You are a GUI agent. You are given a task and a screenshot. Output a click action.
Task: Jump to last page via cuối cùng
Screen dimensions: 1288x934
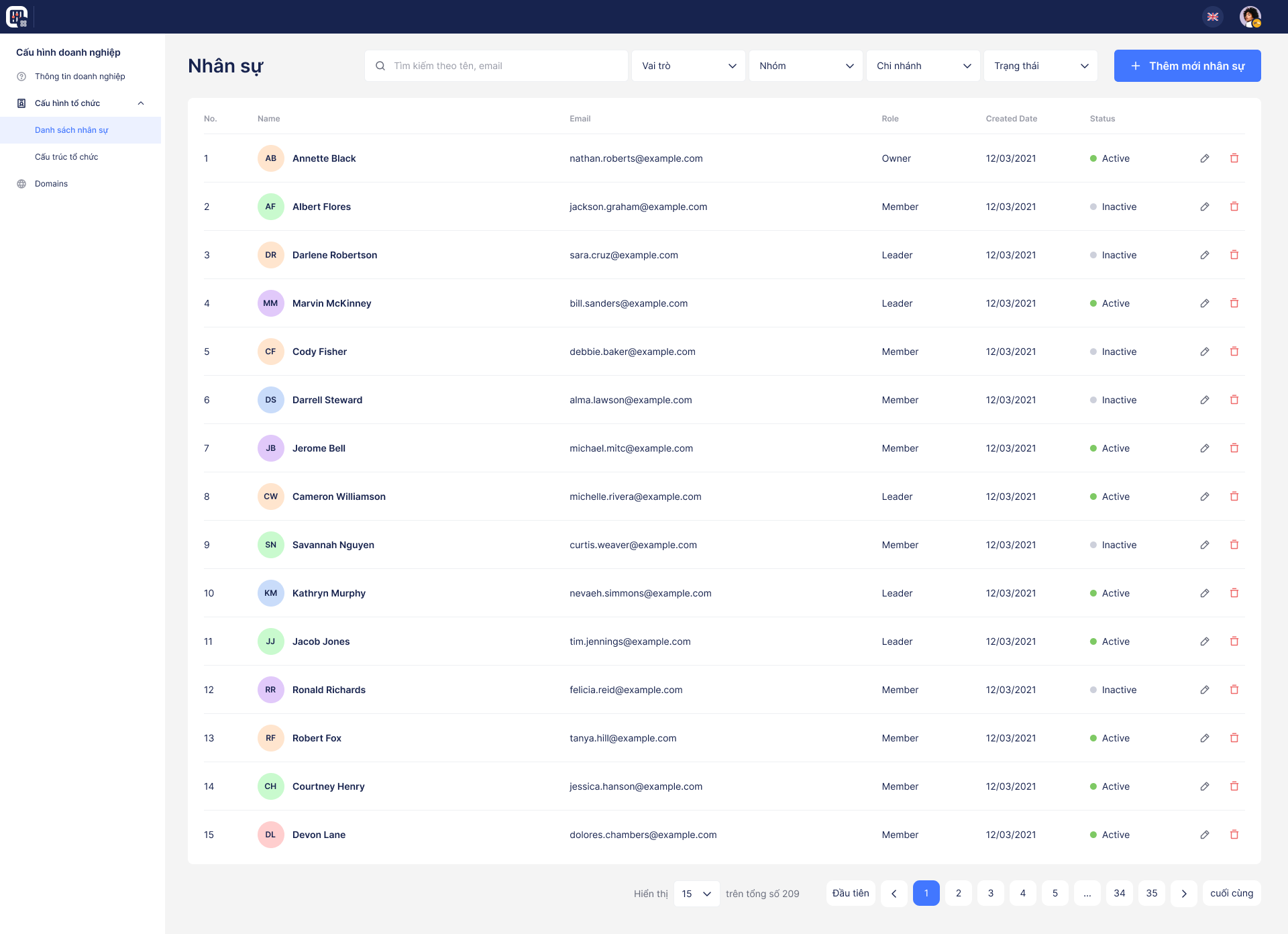(1232, 893)
